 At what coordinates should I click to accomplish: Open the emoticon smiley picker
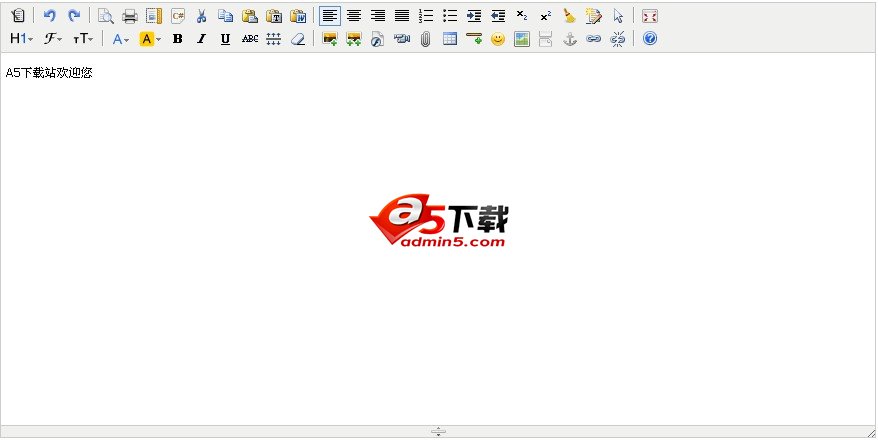coord(498,39)
